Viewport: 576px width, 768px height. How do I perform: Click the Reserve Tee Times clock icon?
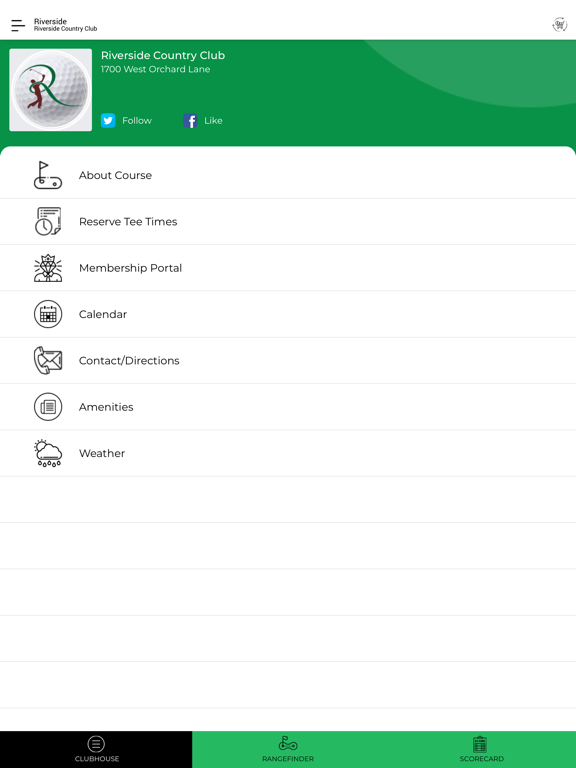coord(48,221)
